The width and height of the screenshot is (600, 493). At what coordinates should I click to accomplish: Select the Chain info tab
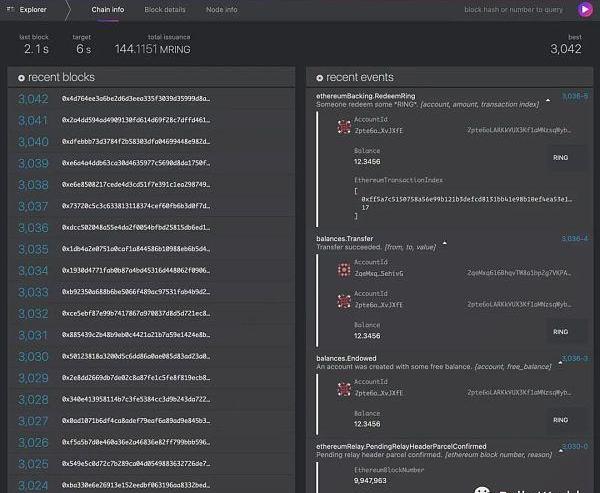click(106, 10)
